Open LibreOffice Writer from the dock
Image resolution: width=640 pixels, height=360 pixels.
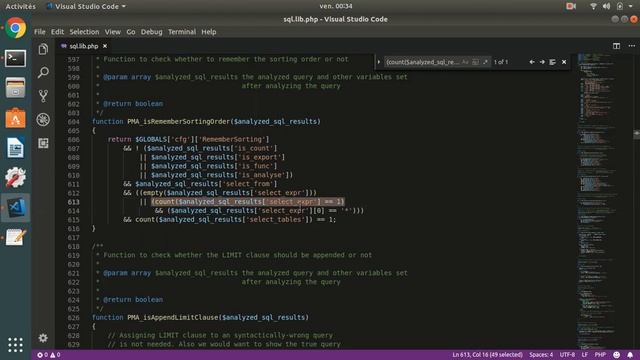tap(16, 148)
